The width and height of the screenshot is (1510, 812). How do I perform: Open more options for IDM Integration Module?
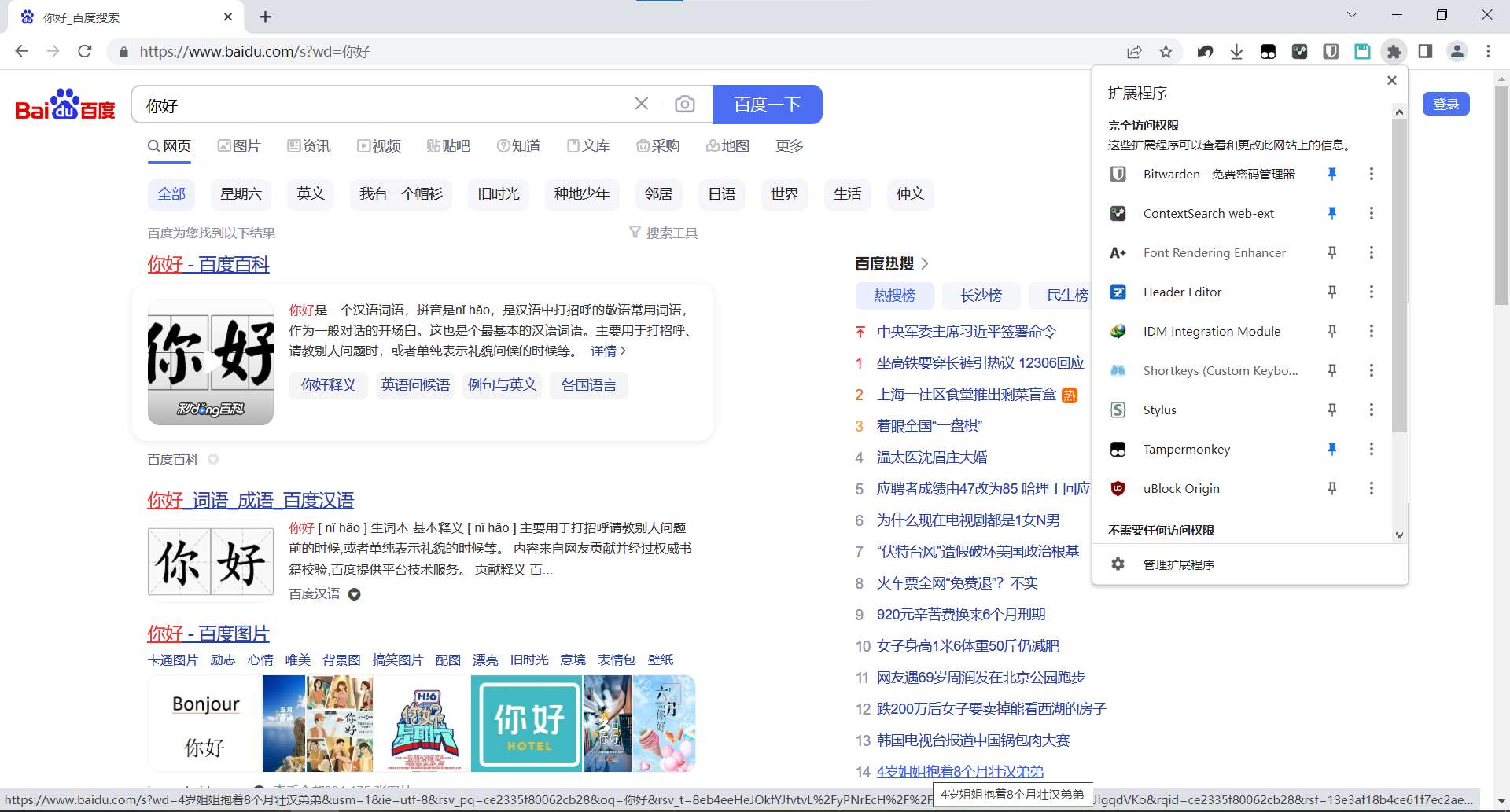click(x=1372, y=331)
